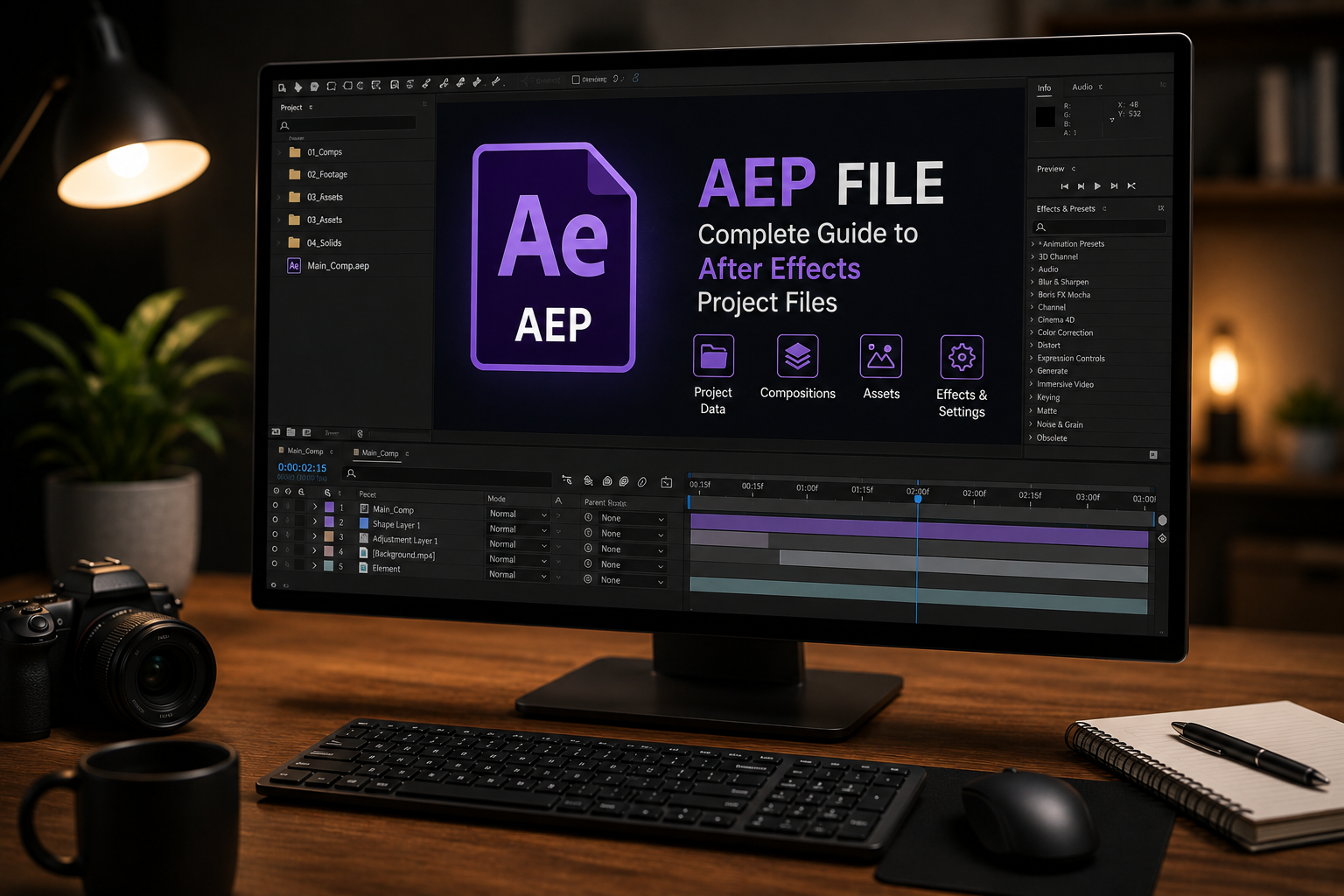This screenshot has height=896, width=1344.
Task: Click the blue layer icon of Shape Layer 1
Action: point(364,523)
